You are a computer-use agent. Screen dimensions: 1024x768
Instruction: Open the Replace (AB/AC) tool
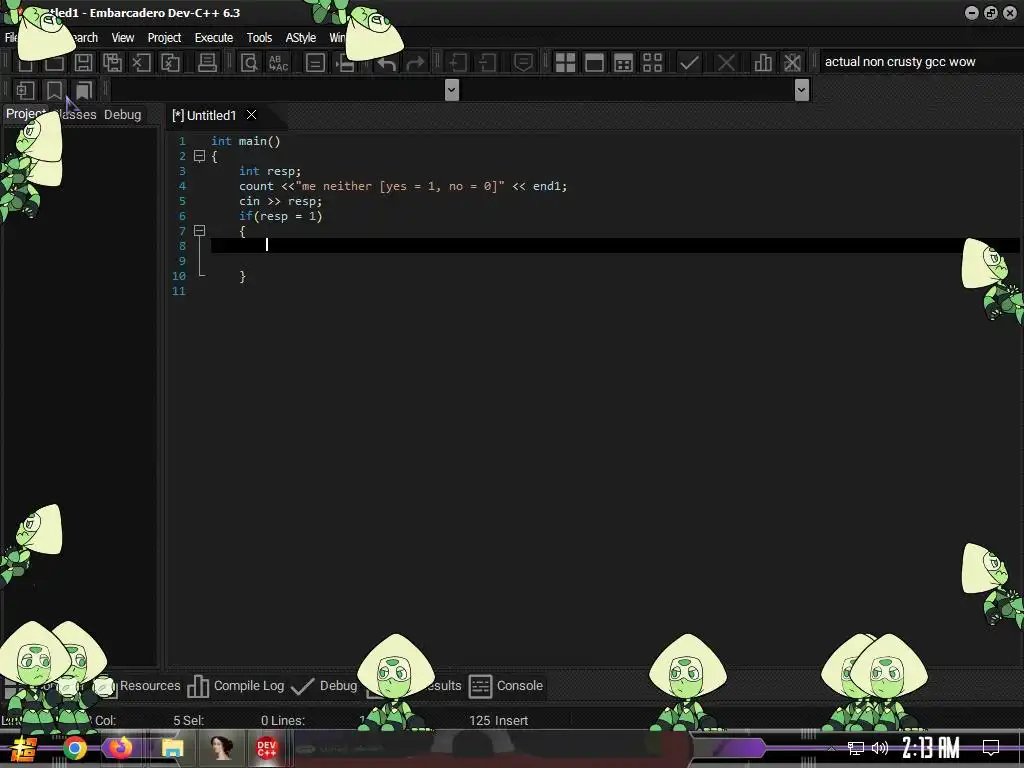tap(278, 63)
